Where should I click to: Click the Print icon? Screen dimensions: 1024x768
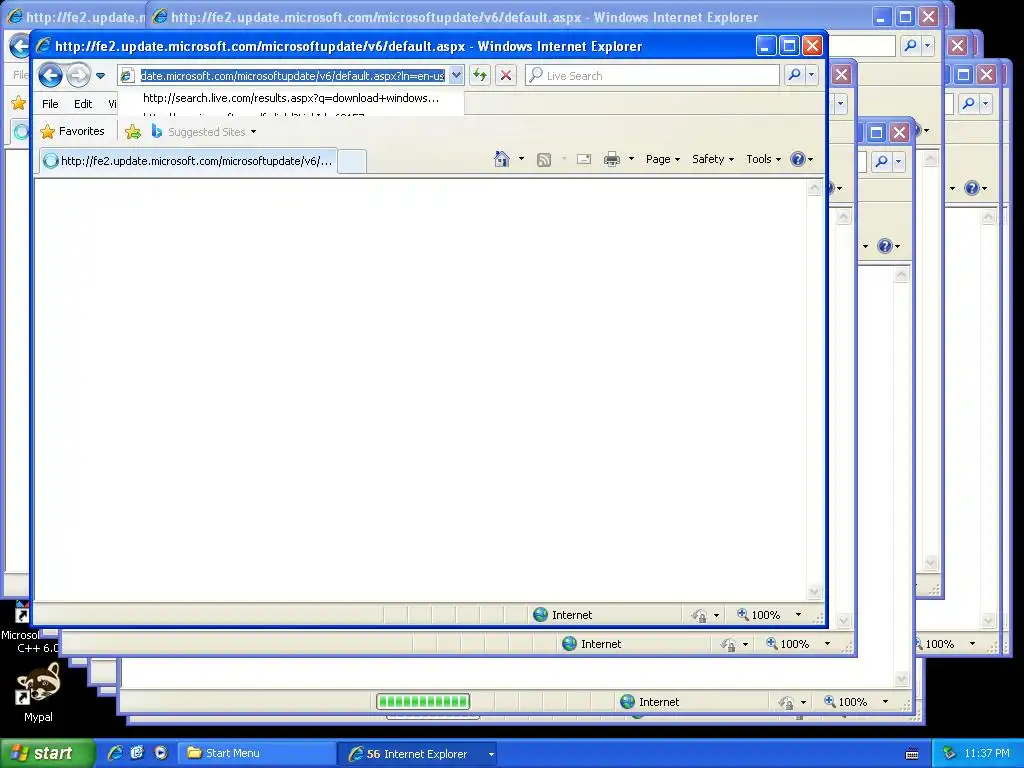(x=612, y=159)
